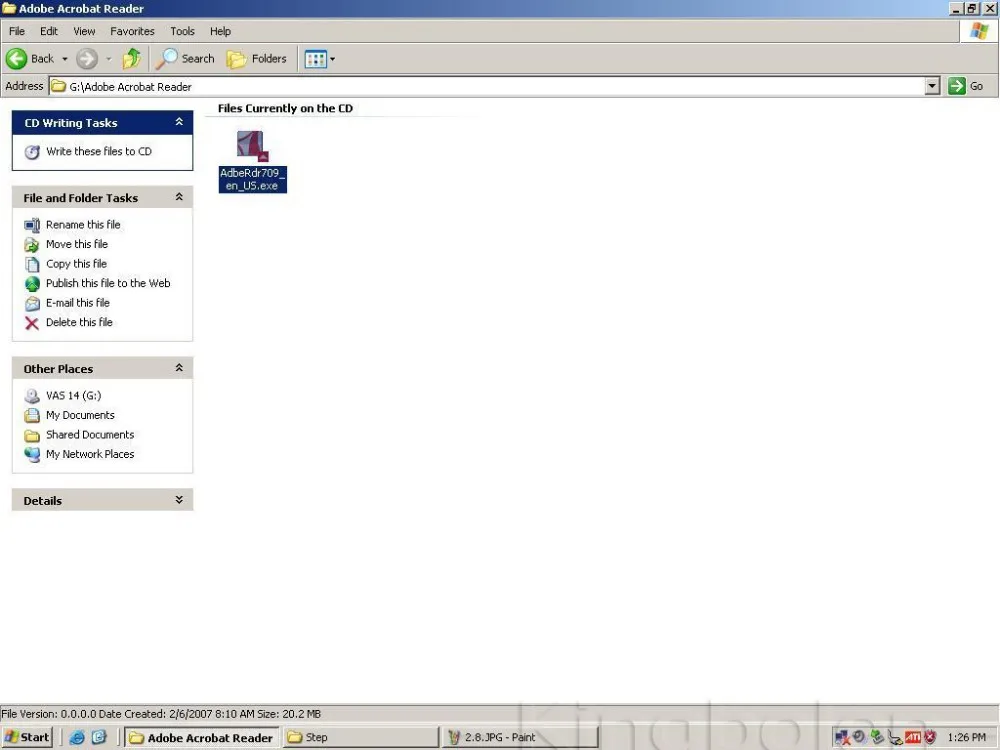Open Forward history dropdown arrow

pyautogui.click(x=108, y=59)
